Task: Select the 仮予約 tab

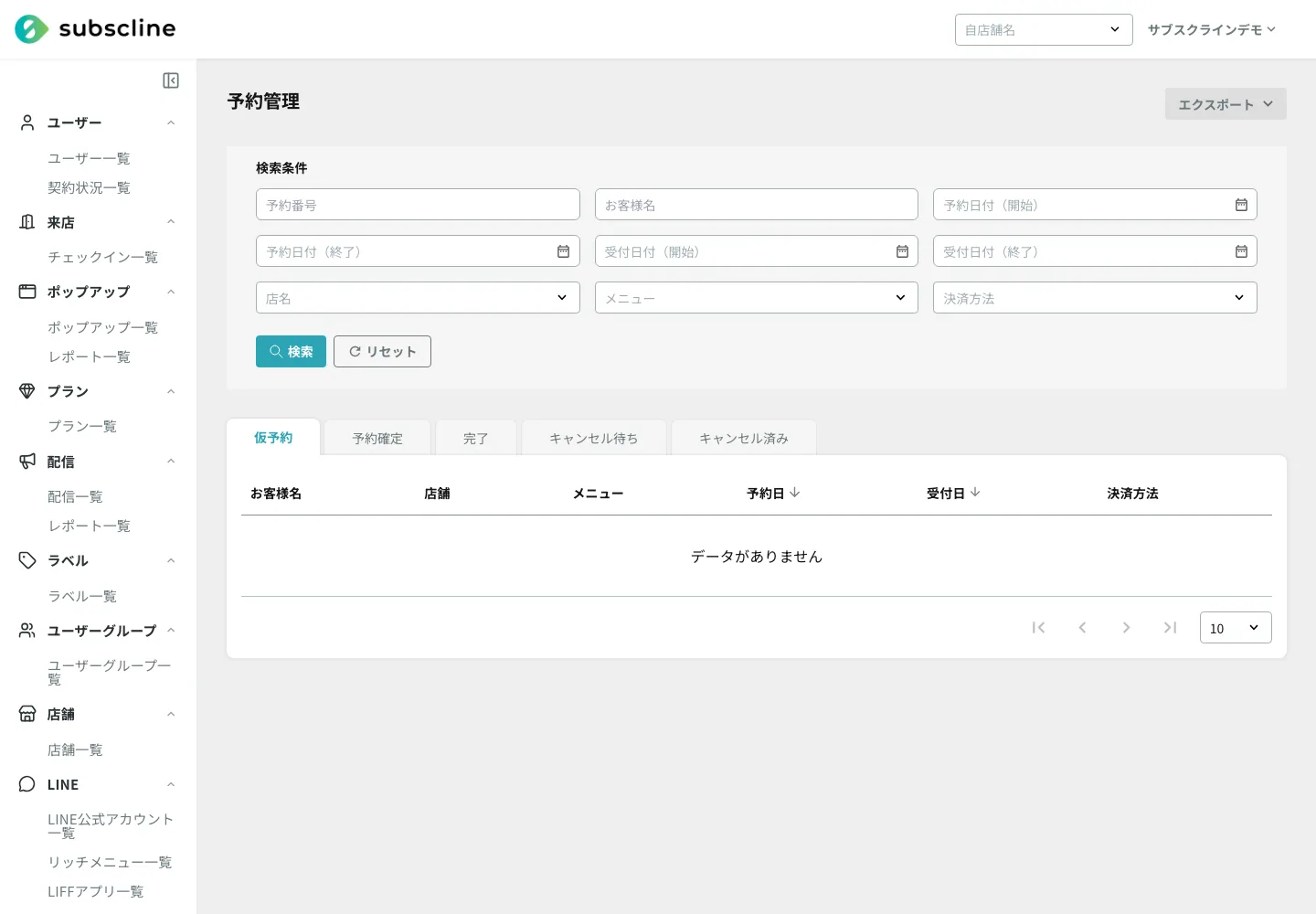Action: coord(273,438)
